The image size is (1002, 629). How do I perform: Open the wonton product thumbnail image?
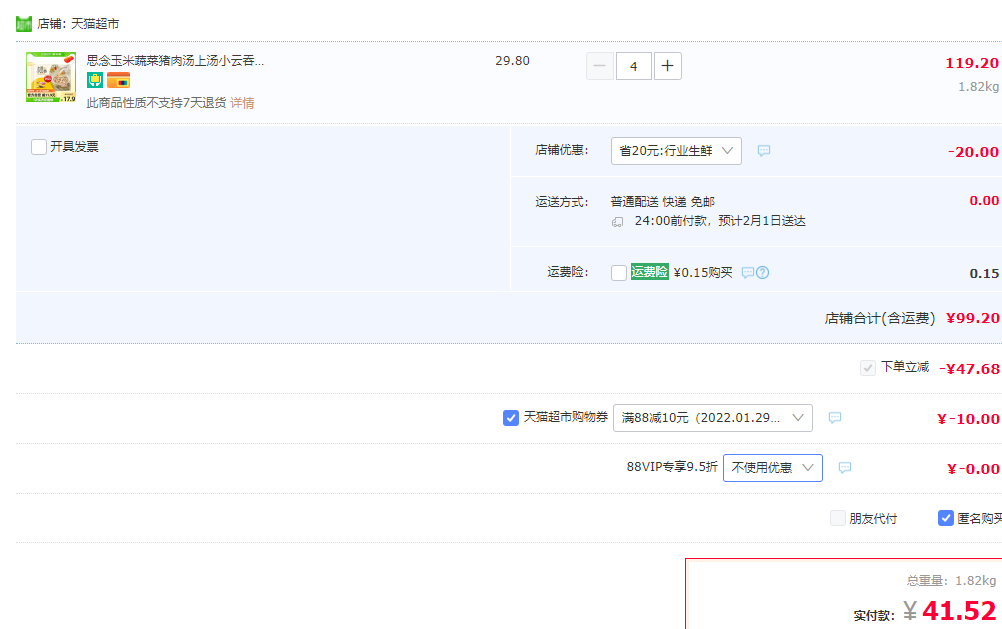(51, 77)
